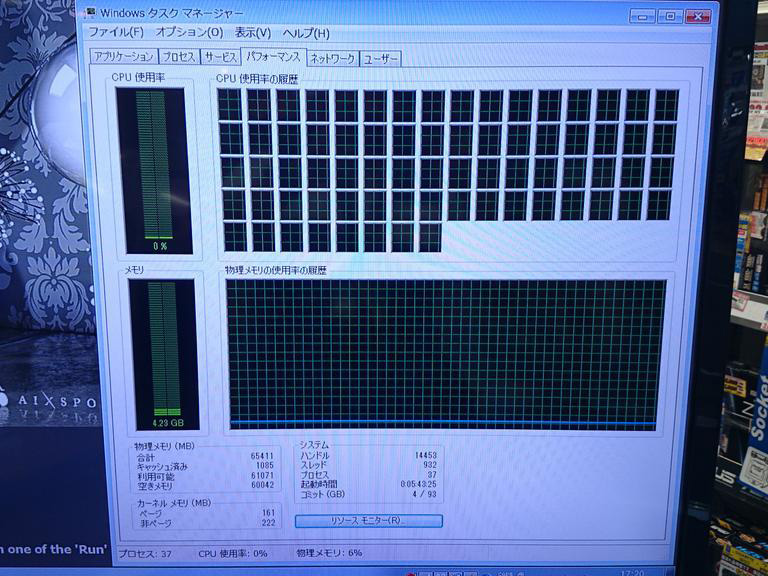Click the 物理メモリ (MB) group label
Image resolution: width=768 pixels, height=576 pixels.
coord(165,446)
